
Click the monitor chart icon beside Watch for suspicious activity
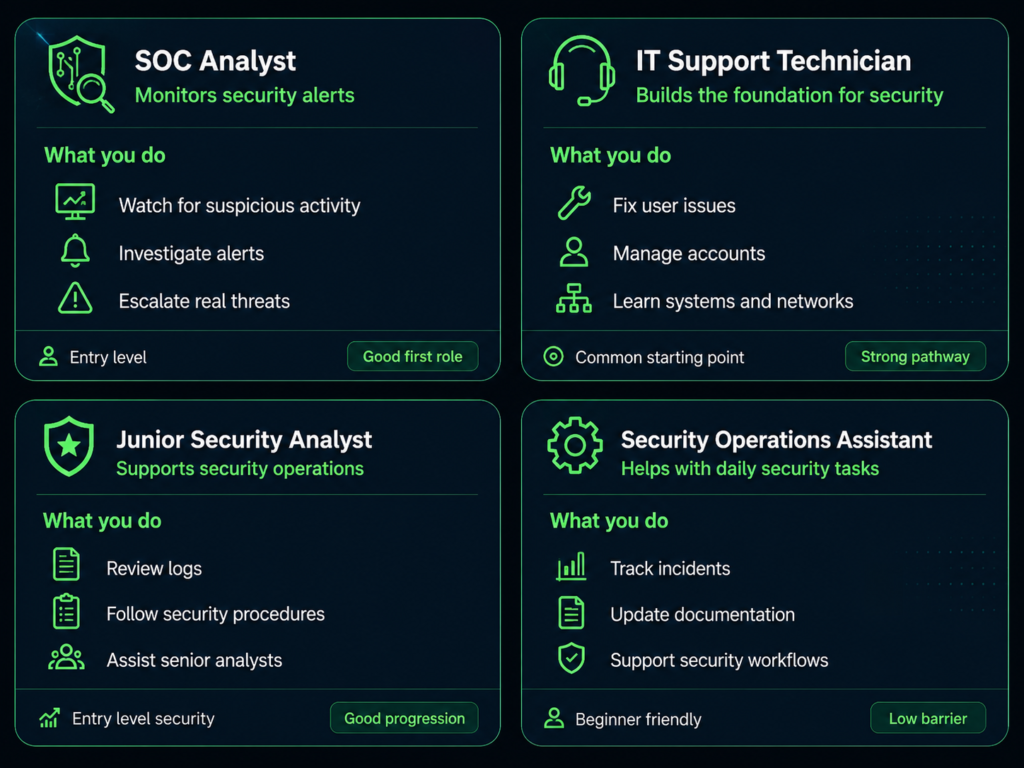click(x=75, y=202)
